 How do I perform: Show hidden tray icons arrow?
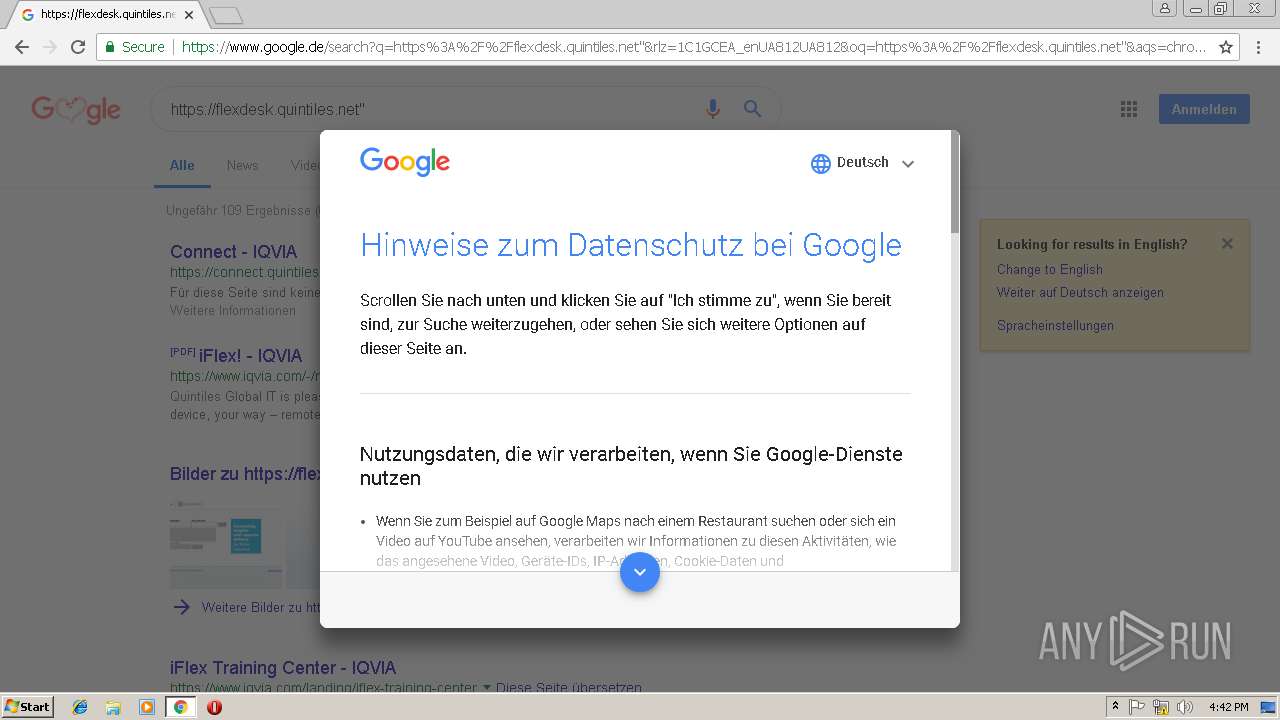(1115, 707)
